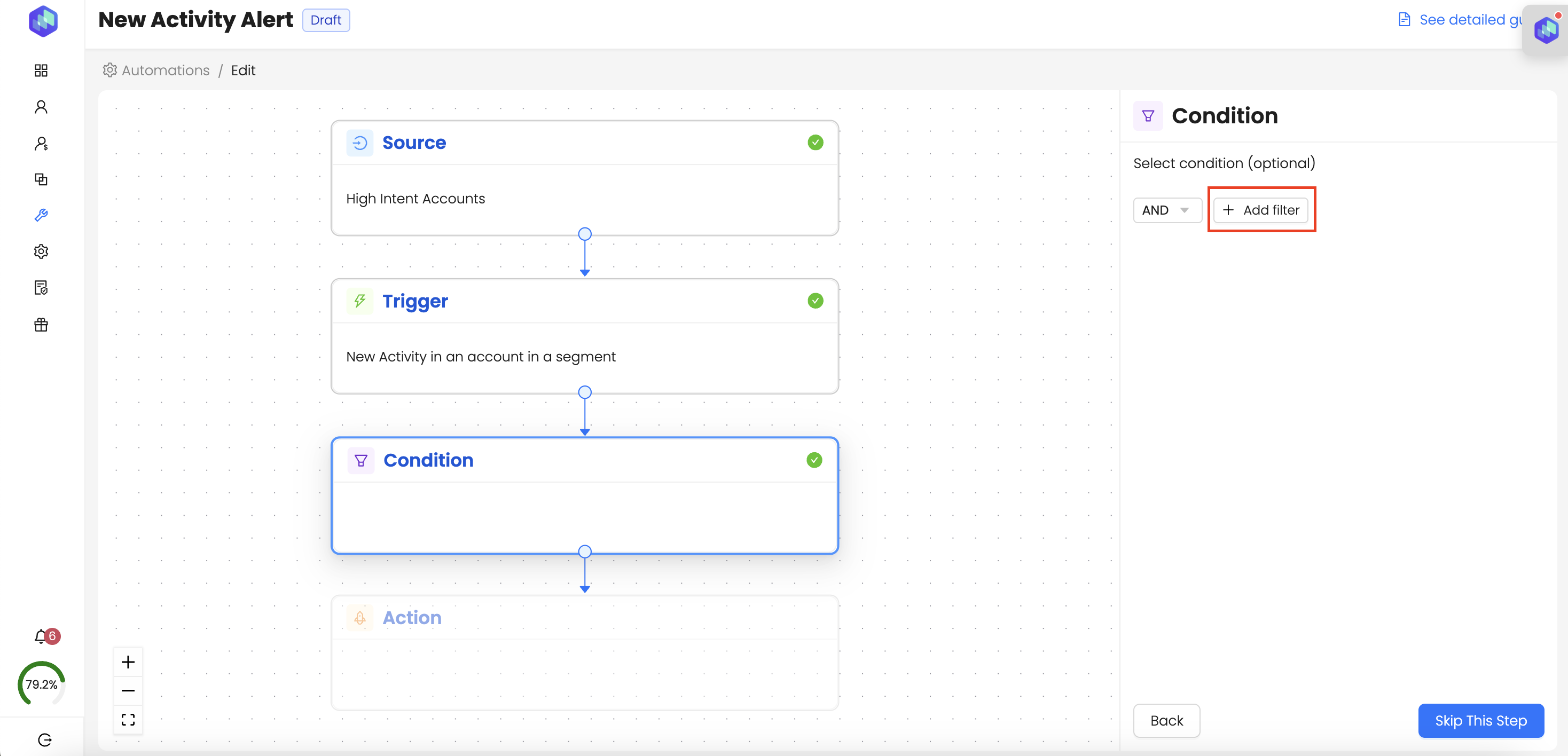Image resolution: width=1568 pixels, height=756 pixels.
Task: Go to Automations breadcrumb
Action: coord(165,70)
